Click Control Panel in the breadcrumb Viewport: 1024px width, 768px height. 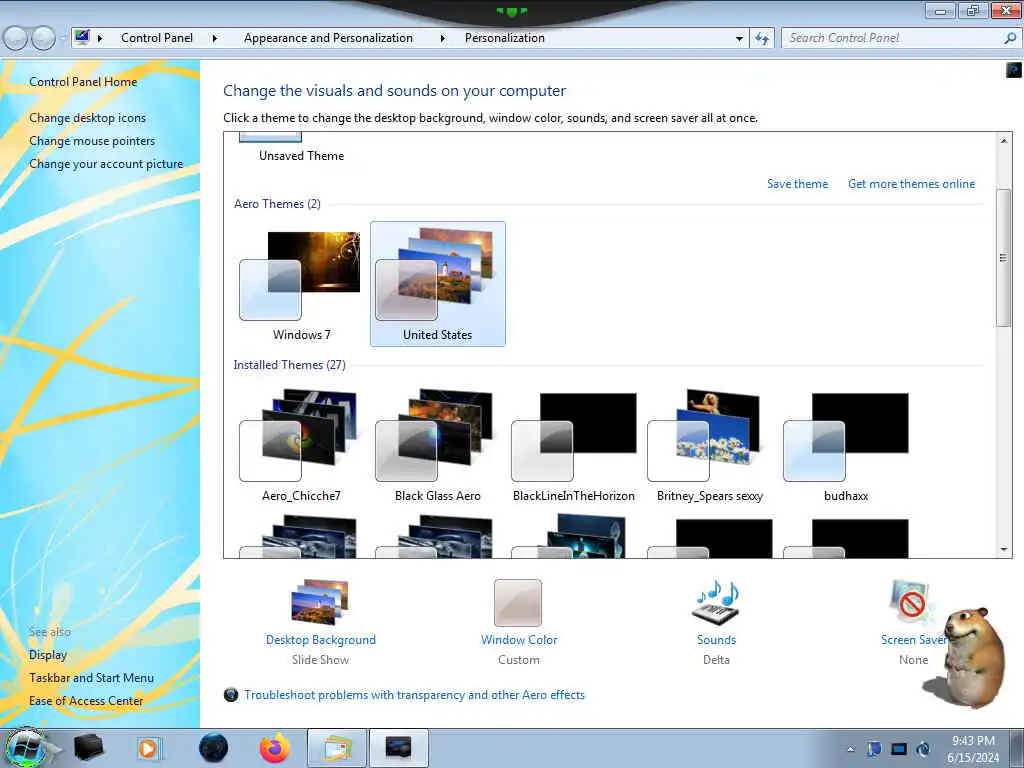(x=157, y=38)
